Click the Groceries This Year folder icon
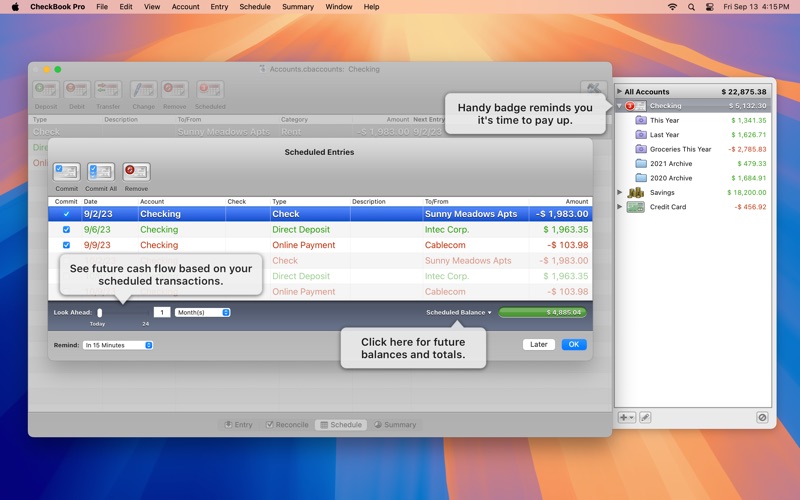The height and width of the screenshot is (500, 800). tap(641, 149)
